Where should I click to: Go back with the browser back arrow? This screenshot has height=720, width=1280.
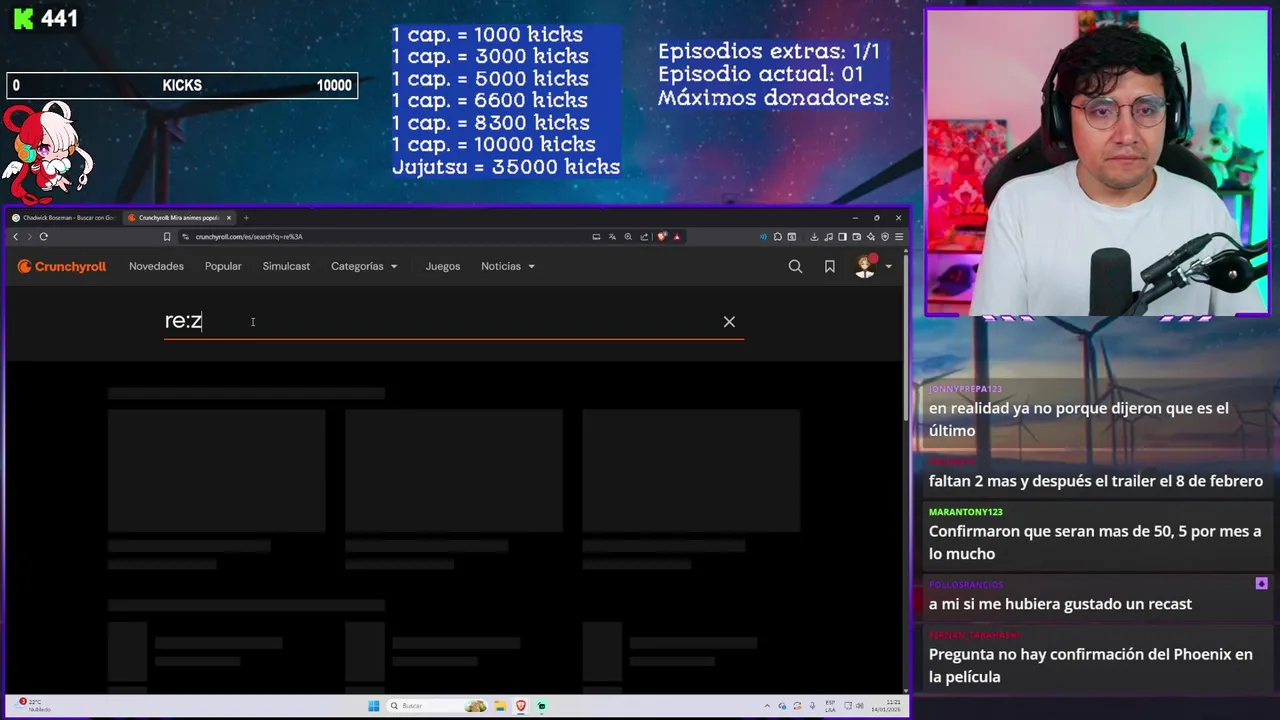tap(15, 237)
